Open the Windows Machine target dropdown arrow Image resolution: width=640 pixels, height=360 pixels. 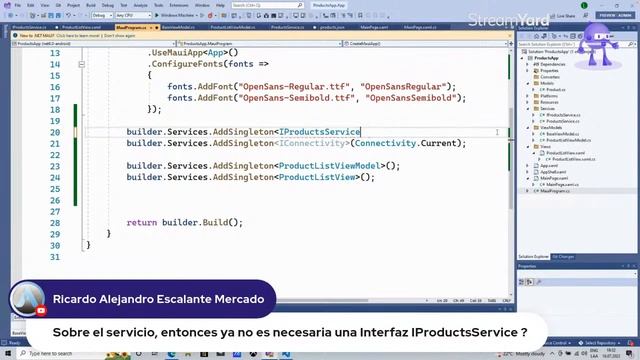pos(197,15)
